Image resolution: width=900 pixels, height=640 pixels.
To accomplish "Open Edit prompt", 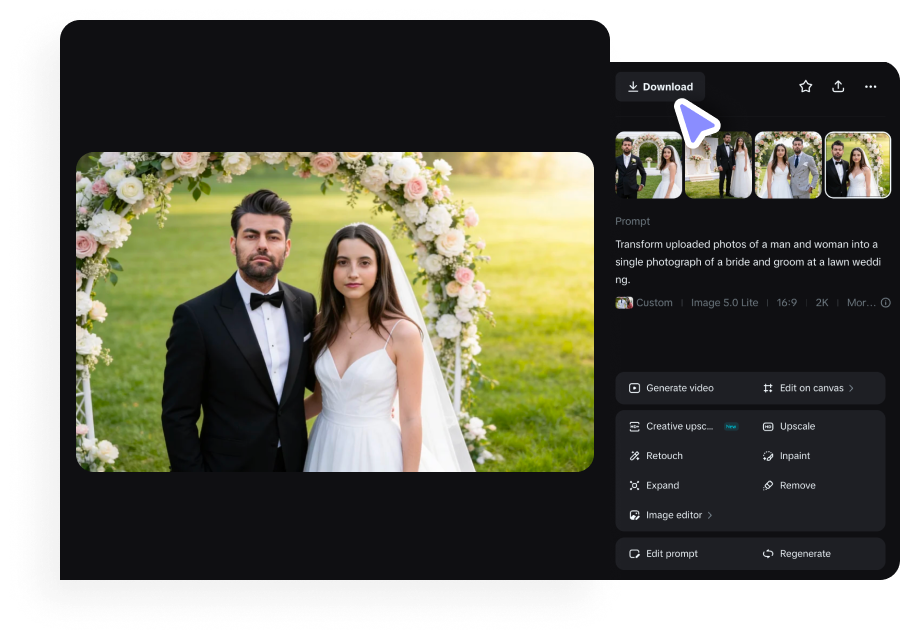I will pos(670,553).
